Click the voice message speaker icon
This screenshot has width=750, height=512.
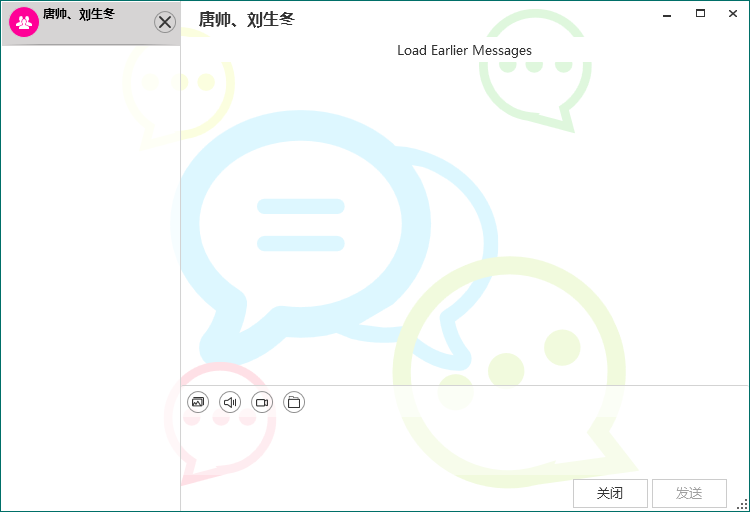230,402
